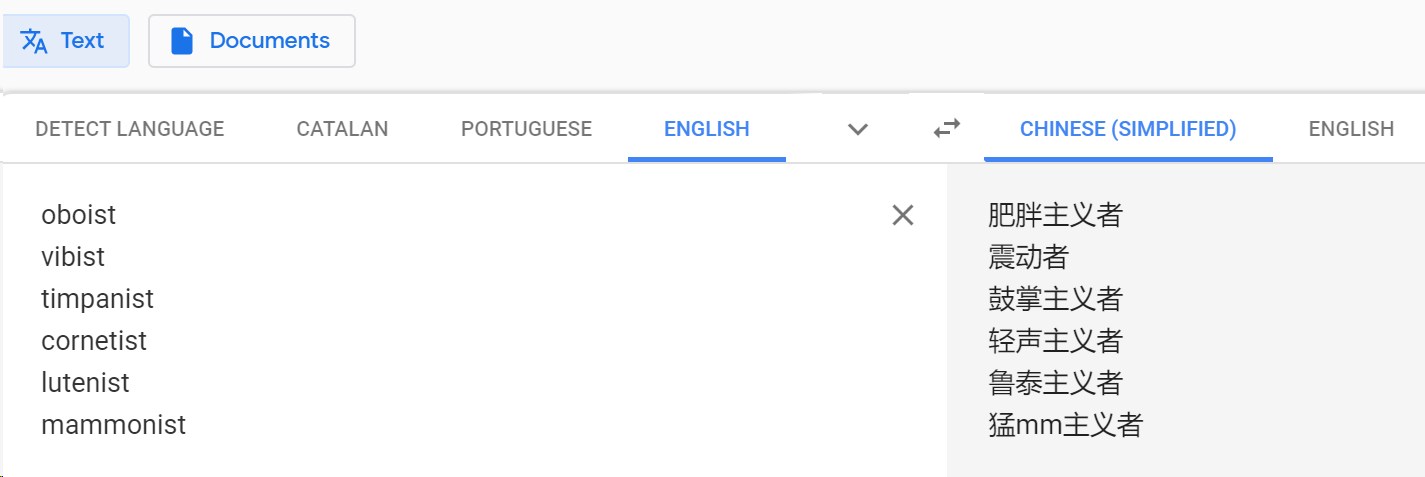The width and height of the screenshot is (1425, 477).
Task: Clear the source text with the X
Action: tap(902, 215)
